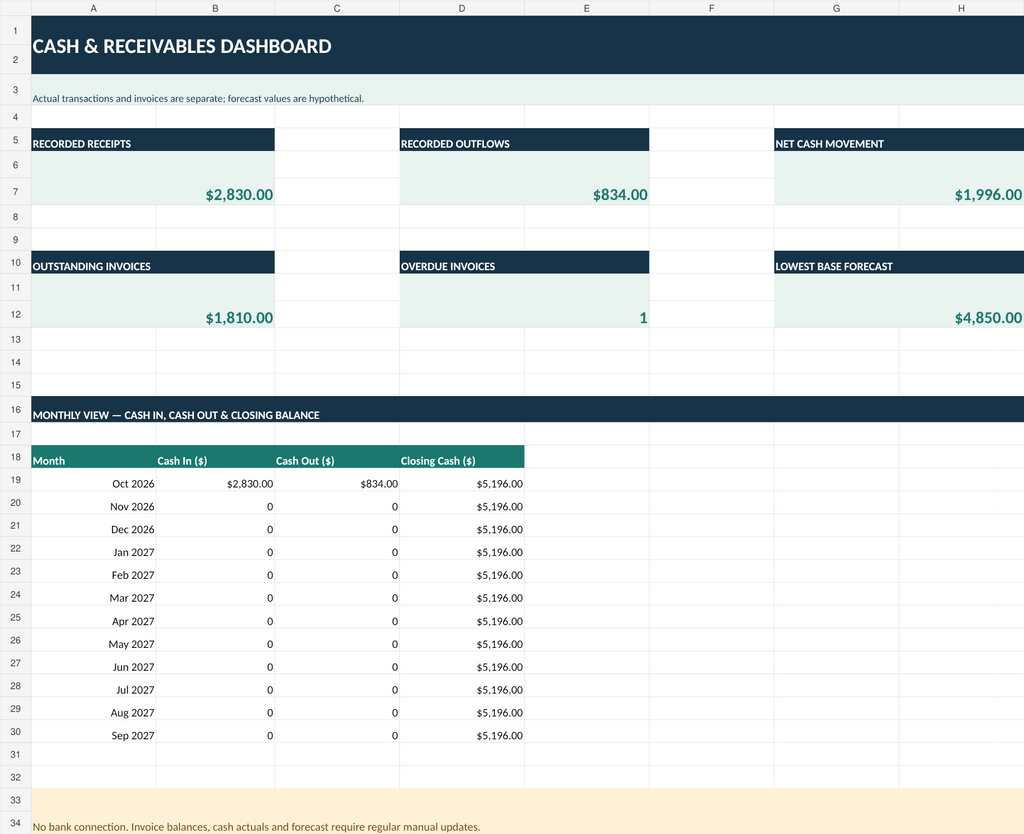Screen dimensions: 1024x834
Task: Click the note about actual transactions and invoices
Action: (528, 90)
